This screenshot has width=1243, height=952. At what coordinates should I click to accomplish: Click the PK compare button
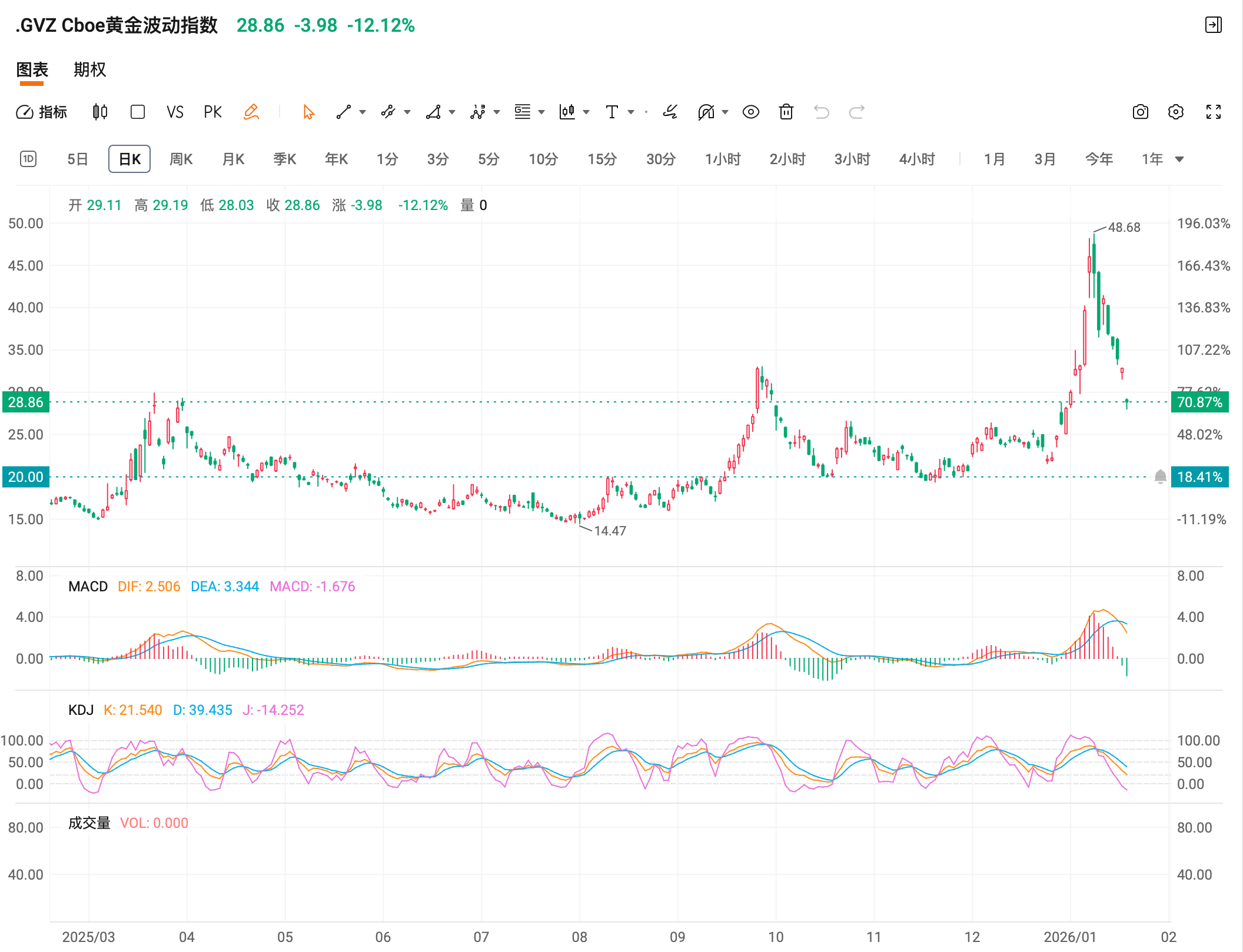[x=212, y=112]
